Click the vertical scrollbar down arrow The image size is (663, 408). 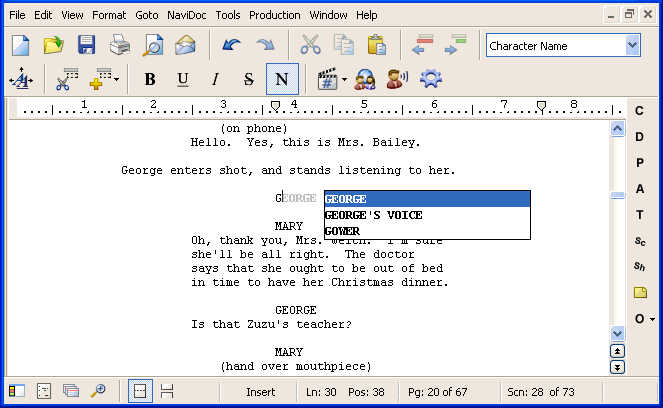pos(617,333)
